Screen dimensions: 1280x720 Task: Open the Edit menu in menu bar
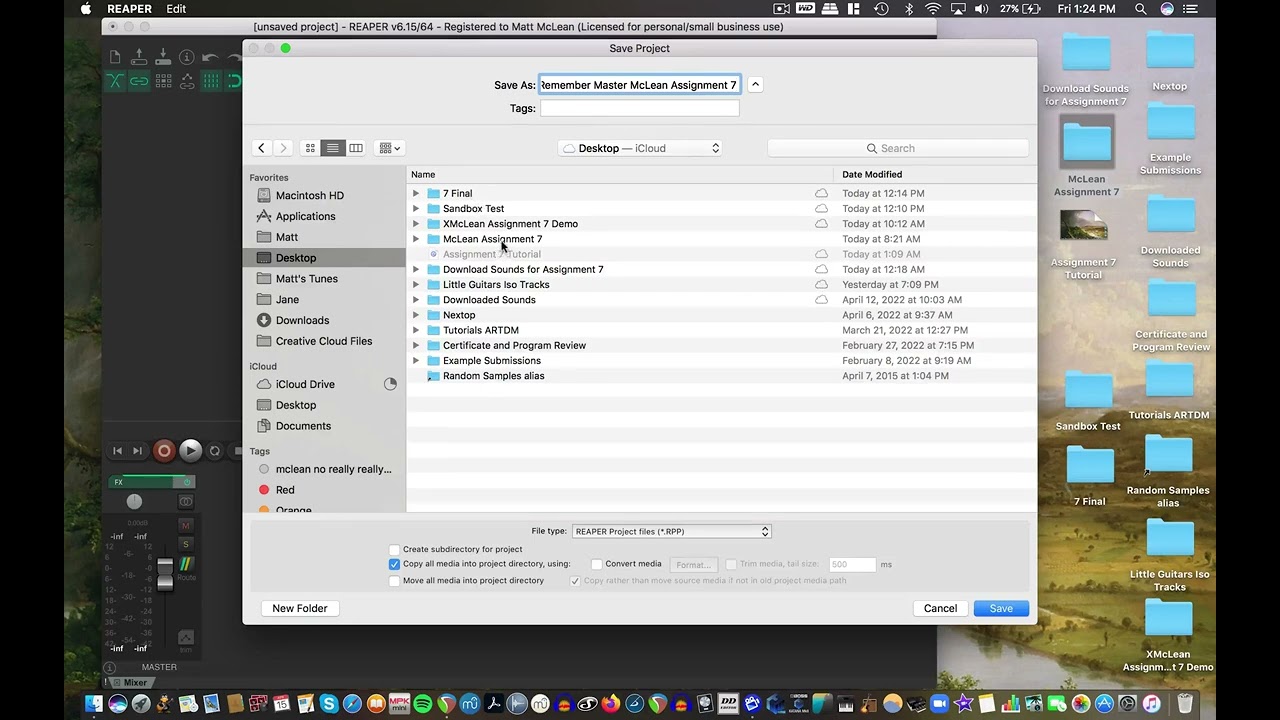pyautogui.click(x=176, y=9)
